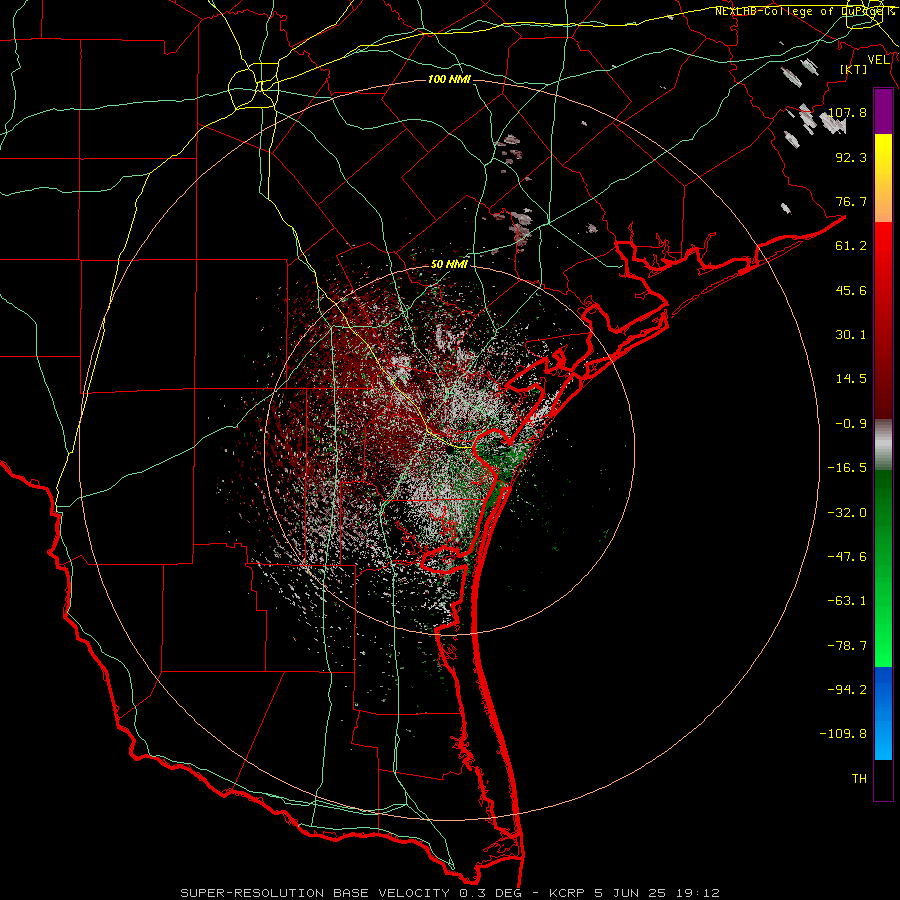Click the purple segment of velocity color bar
The height and width of the screenshot is (900, 900).
point(883,112)
